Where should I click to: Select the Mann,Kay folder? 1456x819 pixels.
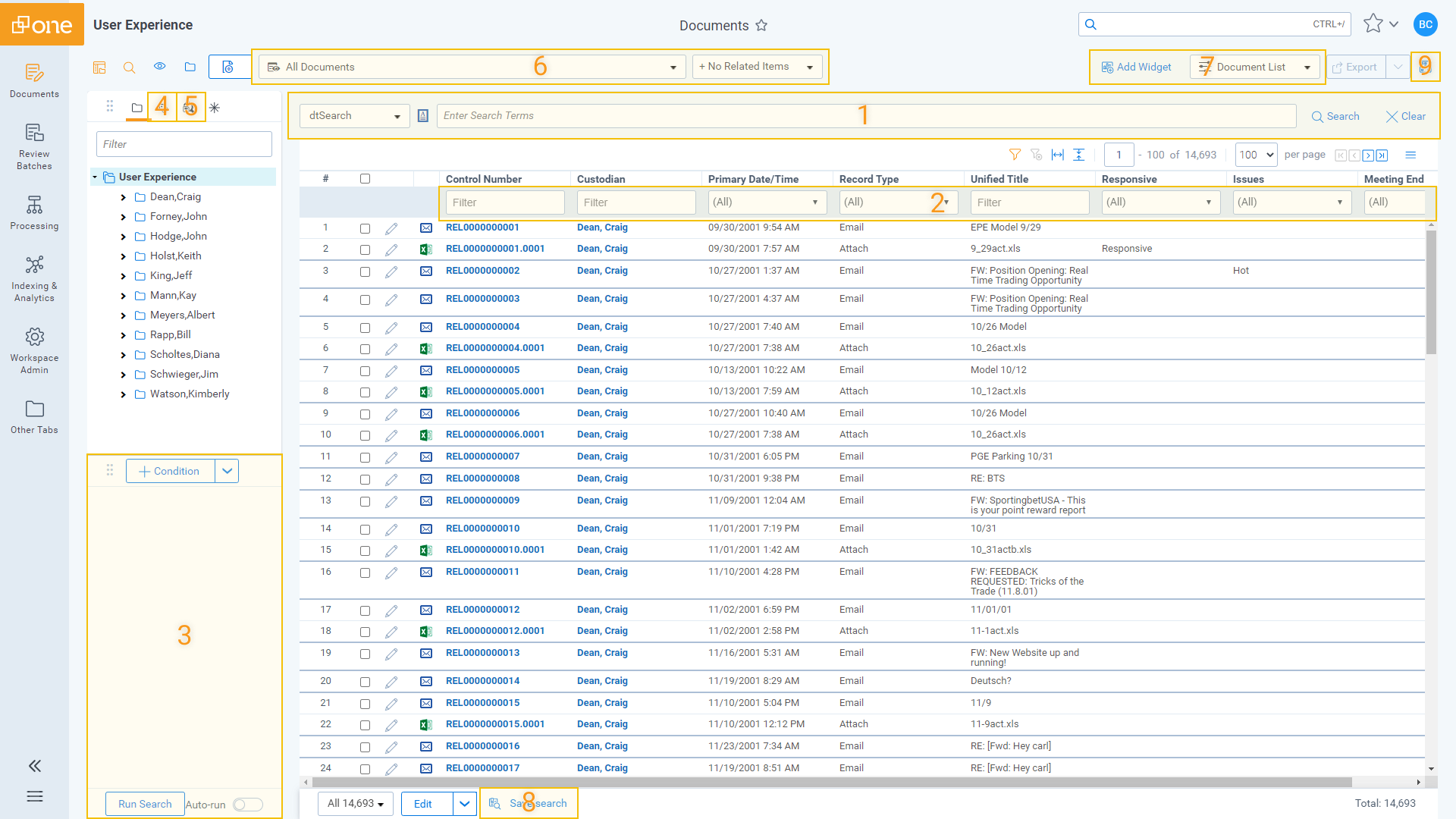[173, 296]
